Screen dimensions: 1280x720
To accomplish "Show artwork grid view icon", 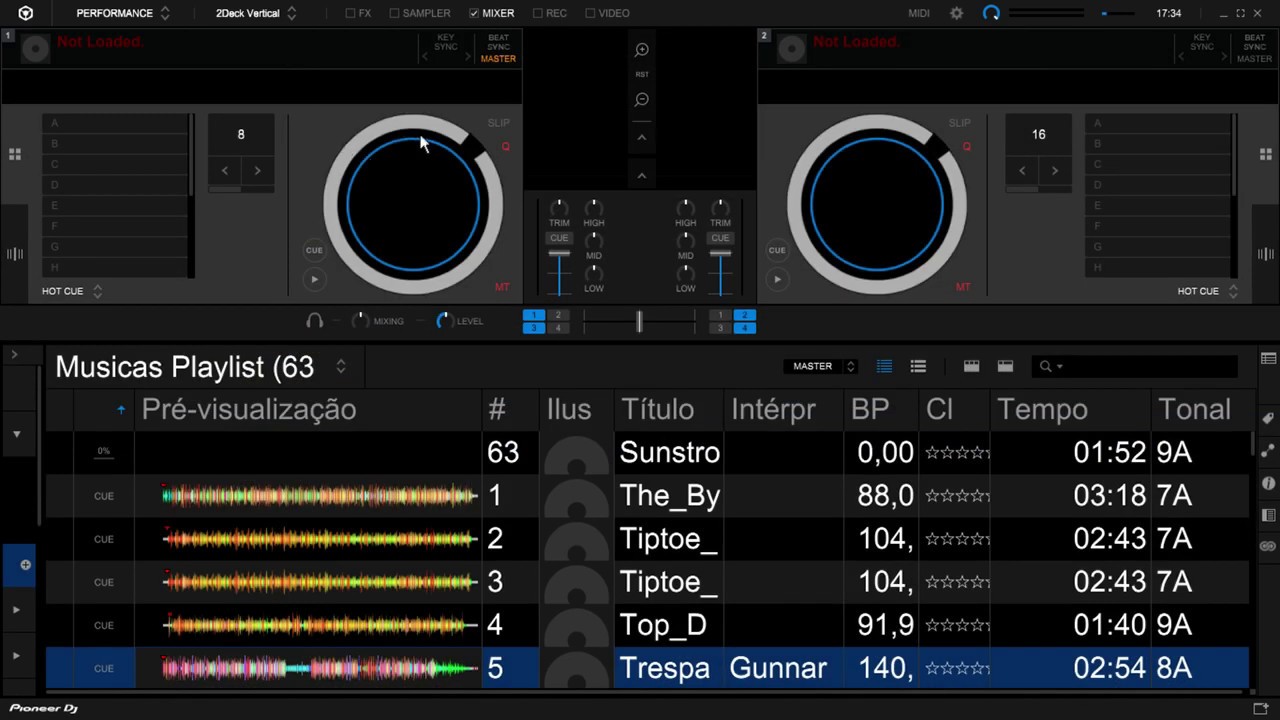I will [x=971, y=367].
